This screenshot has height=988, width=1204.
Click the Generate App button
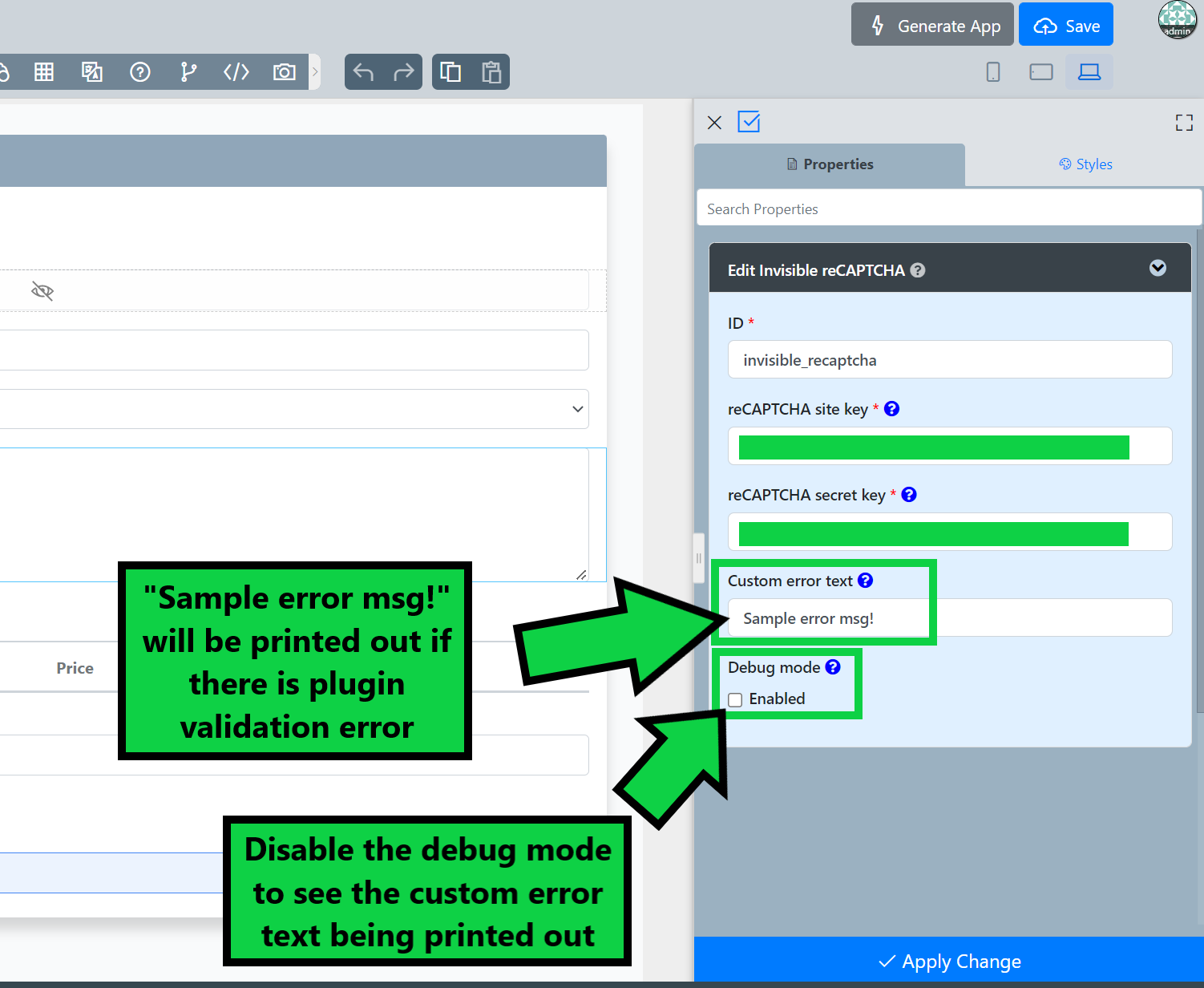point(932,24)
